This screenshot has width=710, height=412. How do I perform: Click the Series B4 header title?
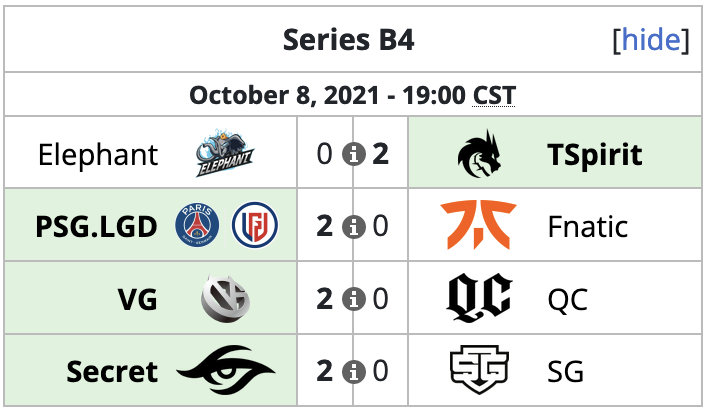[x=348, y=40]
